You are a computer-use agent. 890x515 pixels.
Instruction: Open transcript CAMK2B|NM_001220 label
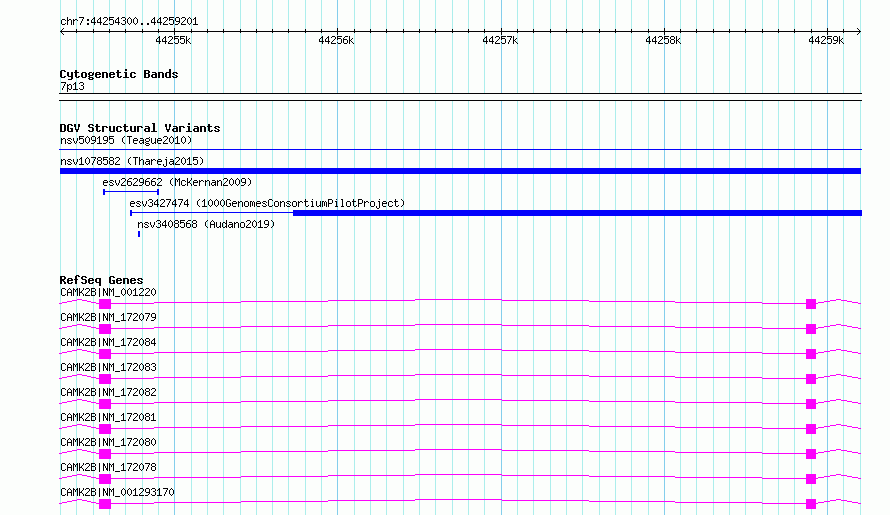(x=108, y=292)
